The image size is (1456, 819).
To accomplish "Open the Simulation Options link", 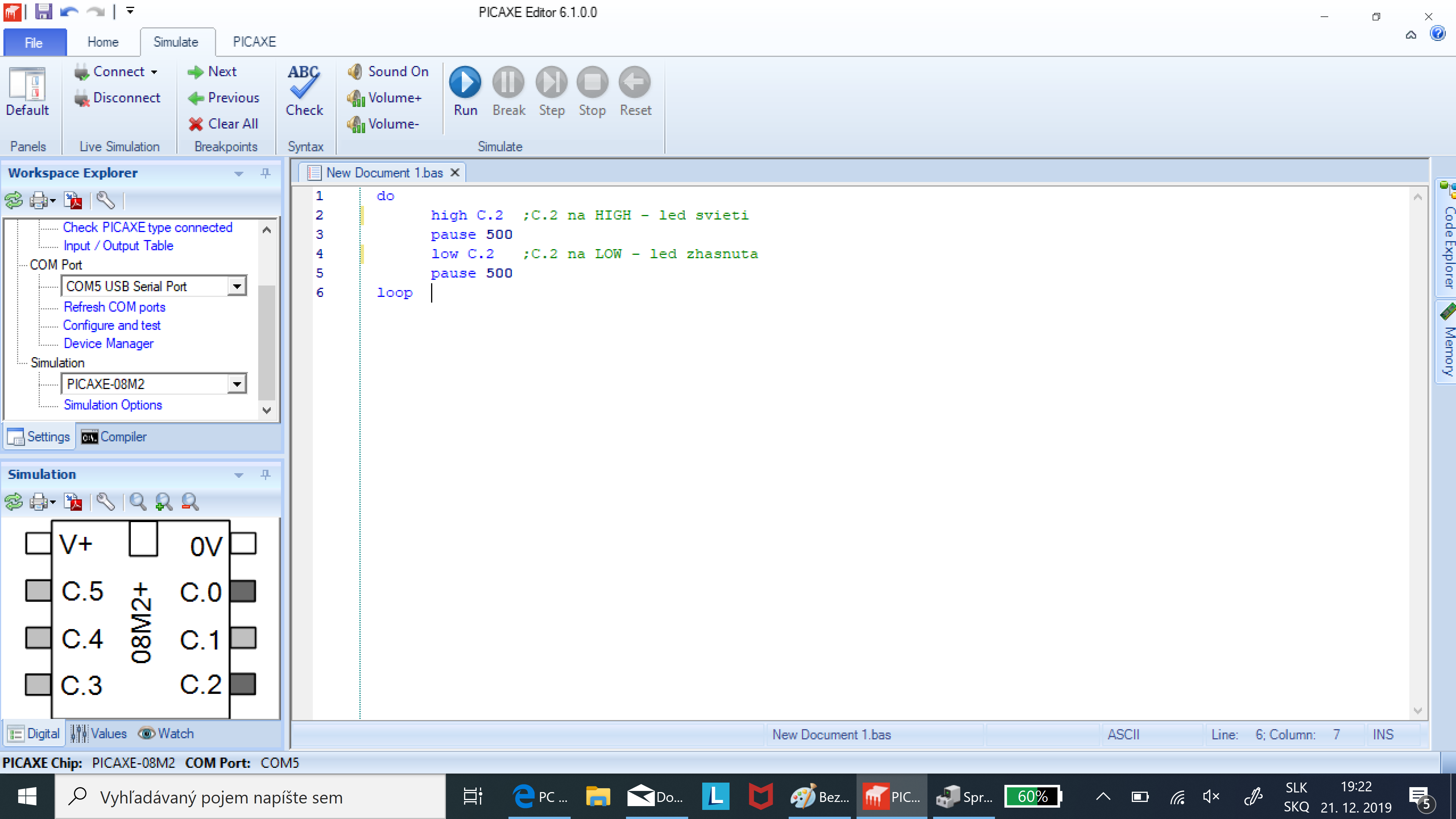I will (113, 405).
